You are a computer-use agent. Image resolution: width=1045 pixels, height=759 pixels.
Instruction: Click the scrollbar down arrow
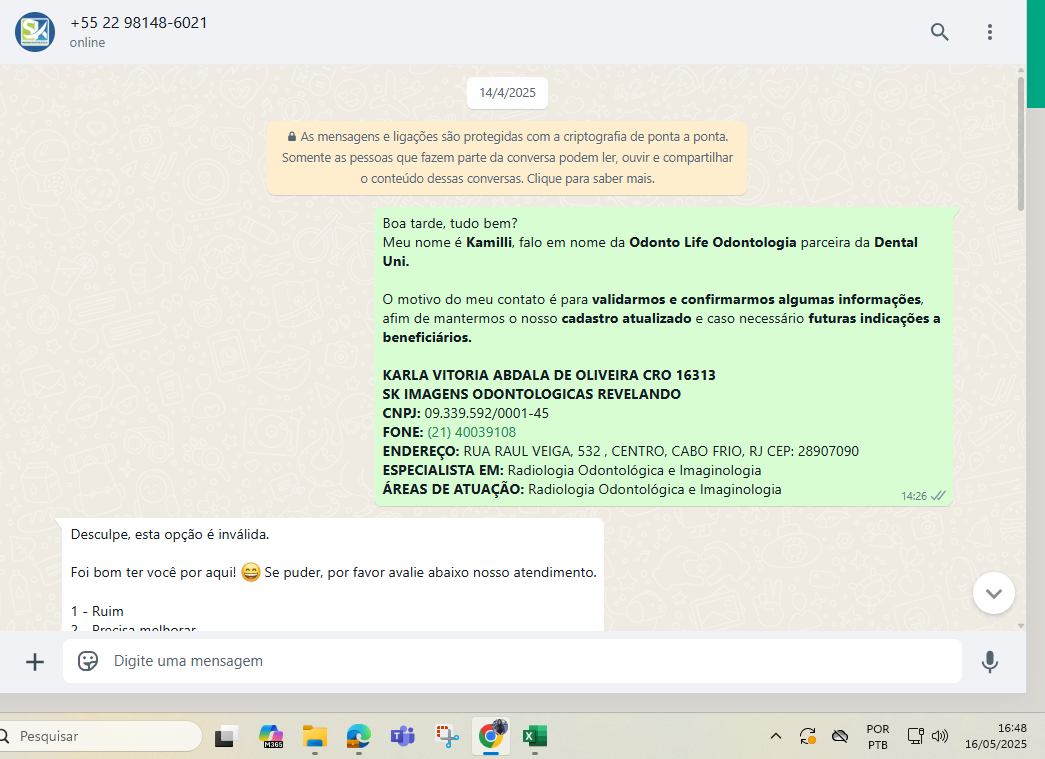pyautogui.click(x=1021, y=626)
